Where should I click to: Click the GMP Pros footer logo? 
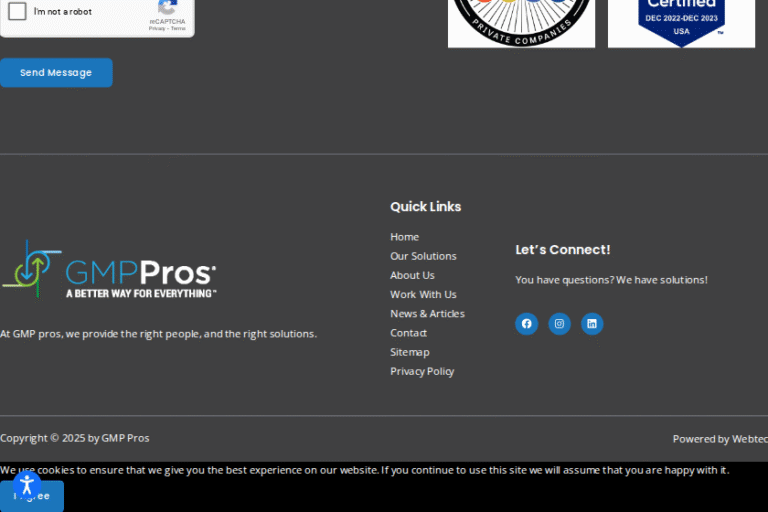click(x=109, y=270)
